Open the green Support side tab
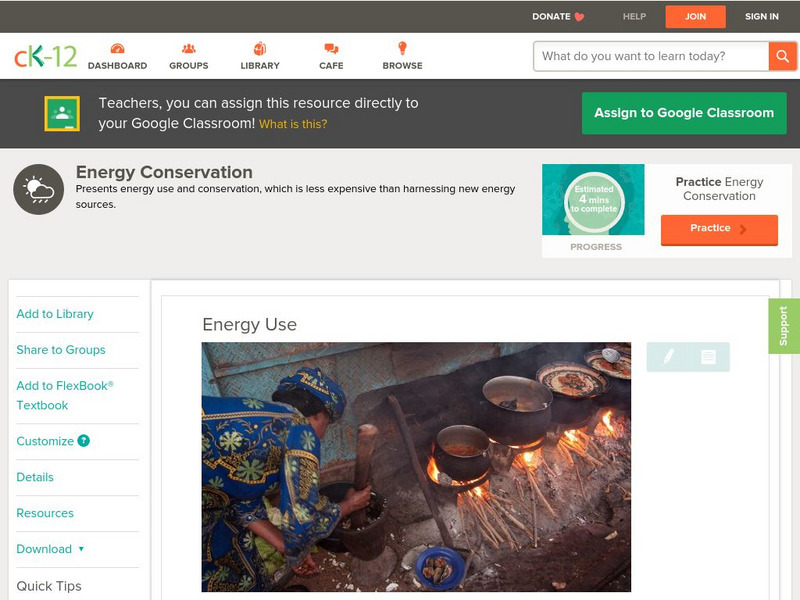Image resolution: width=800 pixels, height=600 pixels. click(x=784, y=326)
